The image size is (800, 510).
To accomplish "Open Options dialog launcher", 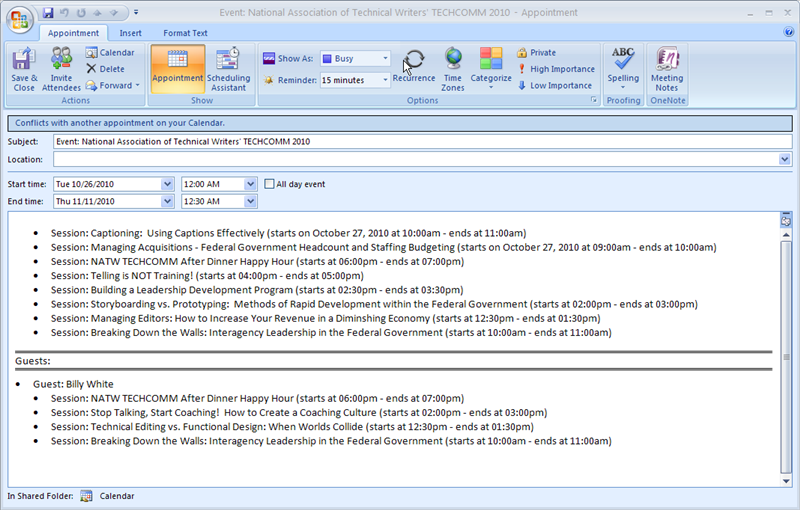I will click(x=593, y=100).
